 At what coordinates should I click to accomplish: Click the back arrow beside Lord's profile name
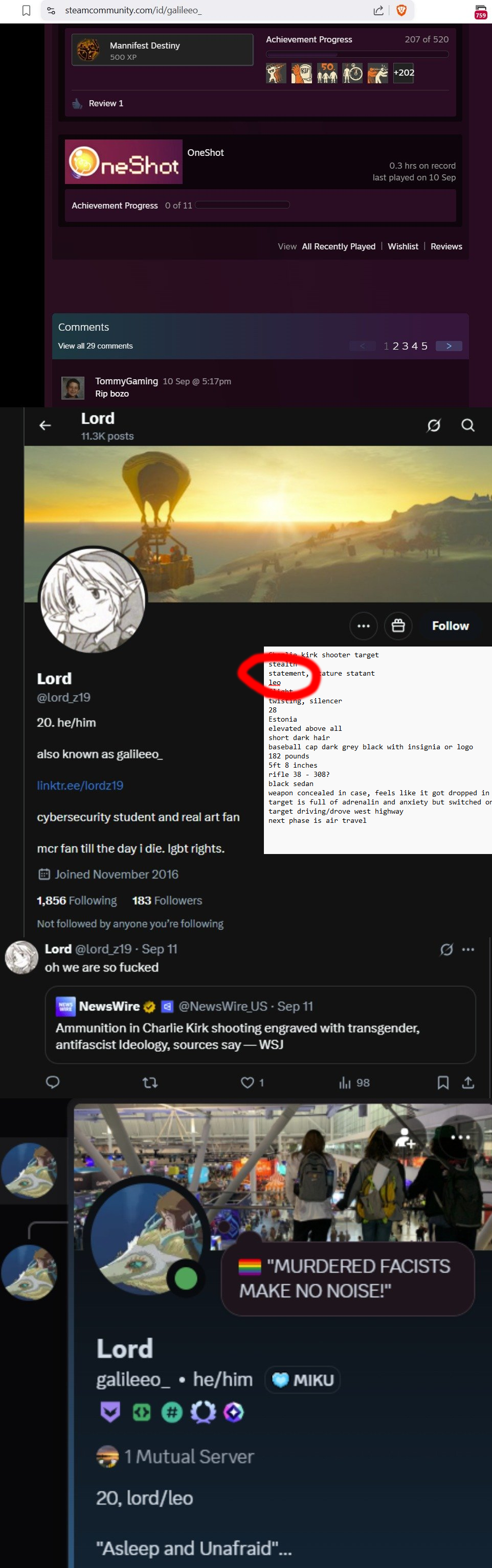coord(45,426)
